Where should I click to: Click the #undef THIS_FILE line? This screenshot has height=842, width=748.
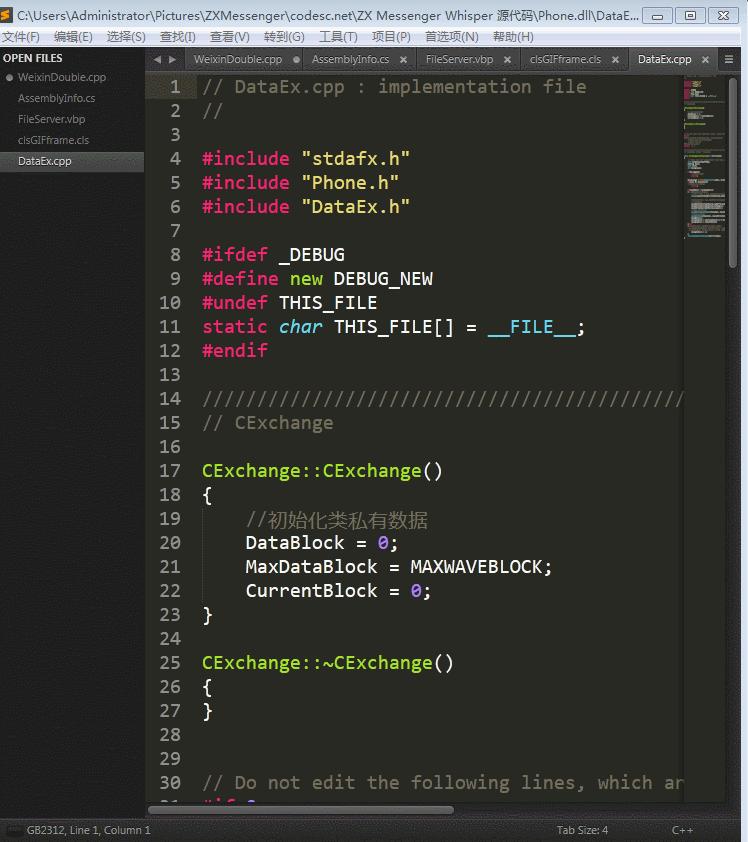pyautogui.click(x=289, y=303)
